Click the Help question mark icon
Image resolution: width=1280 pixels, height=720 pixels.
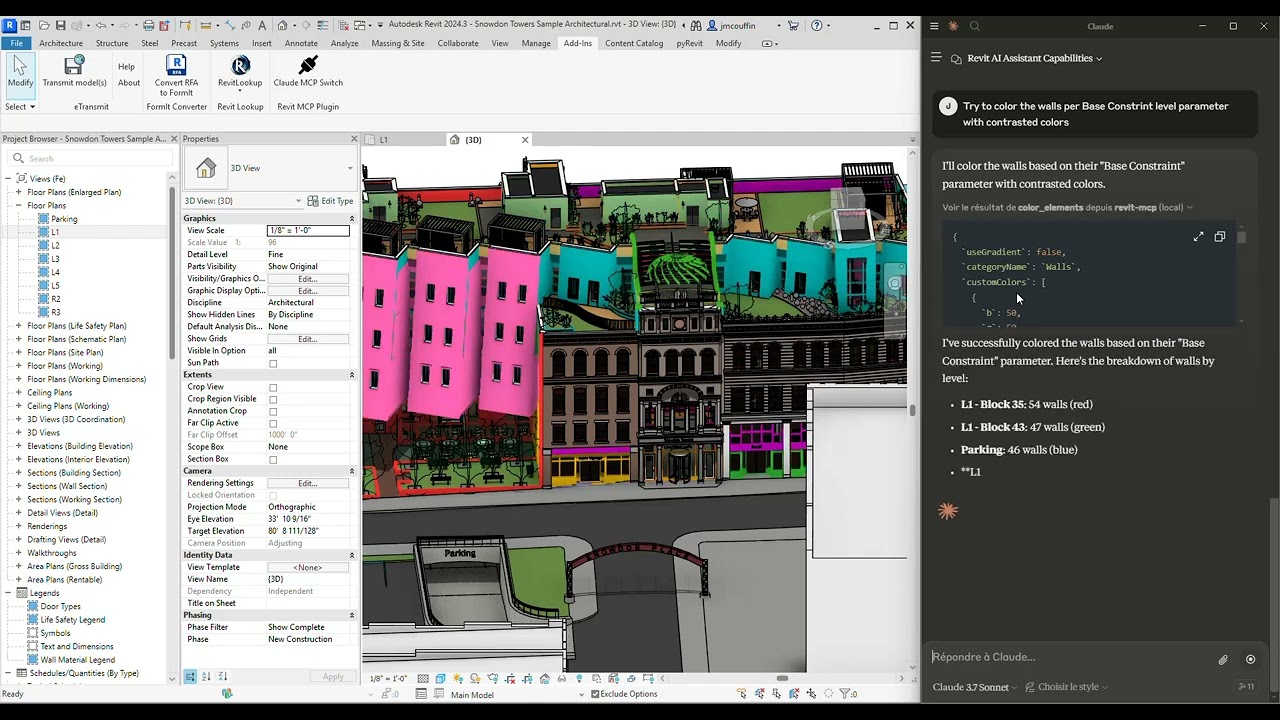pyautogui.click(x=817, y=26)
